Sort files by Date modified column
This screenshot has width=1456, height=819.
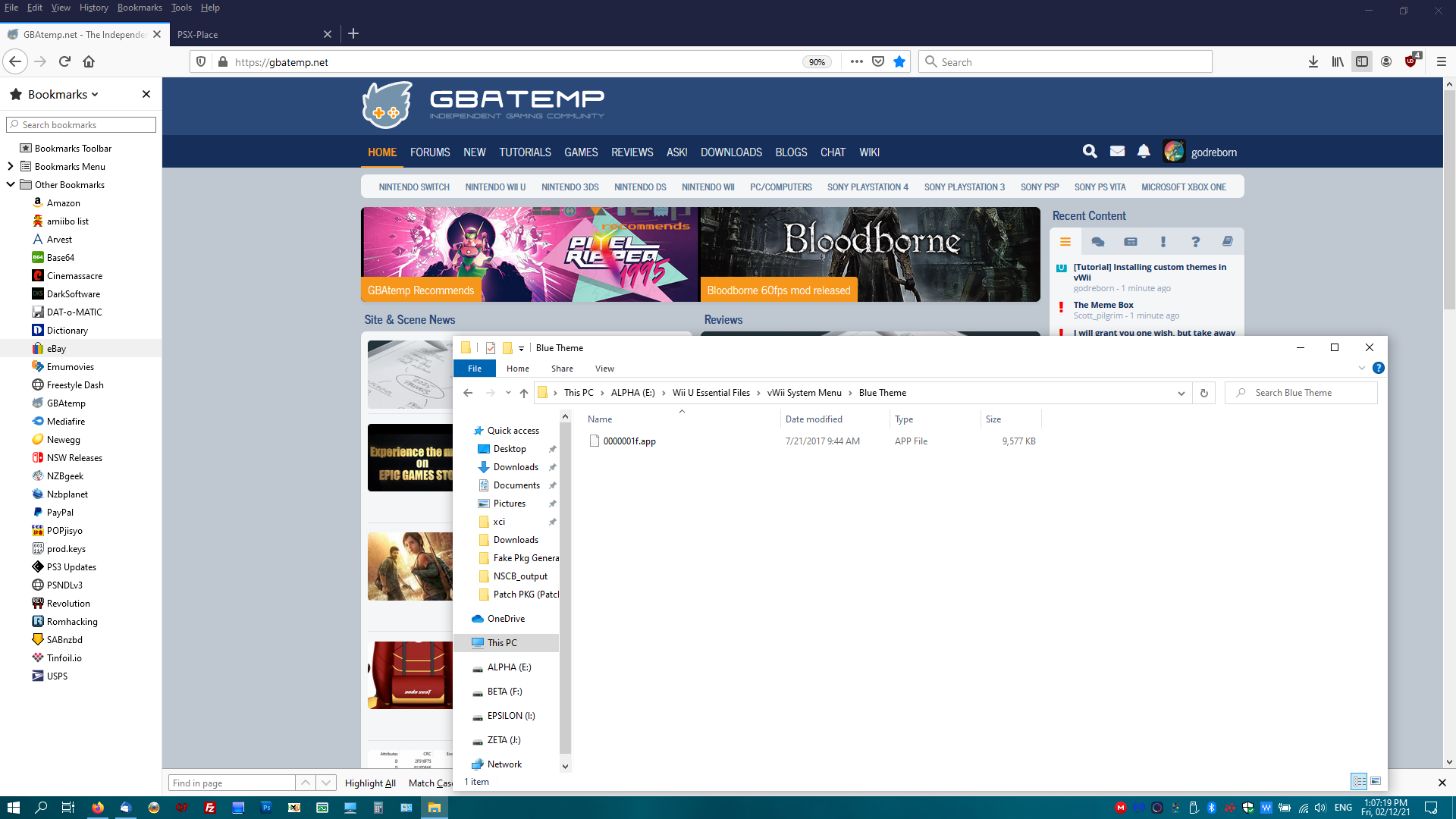(814, 419)
